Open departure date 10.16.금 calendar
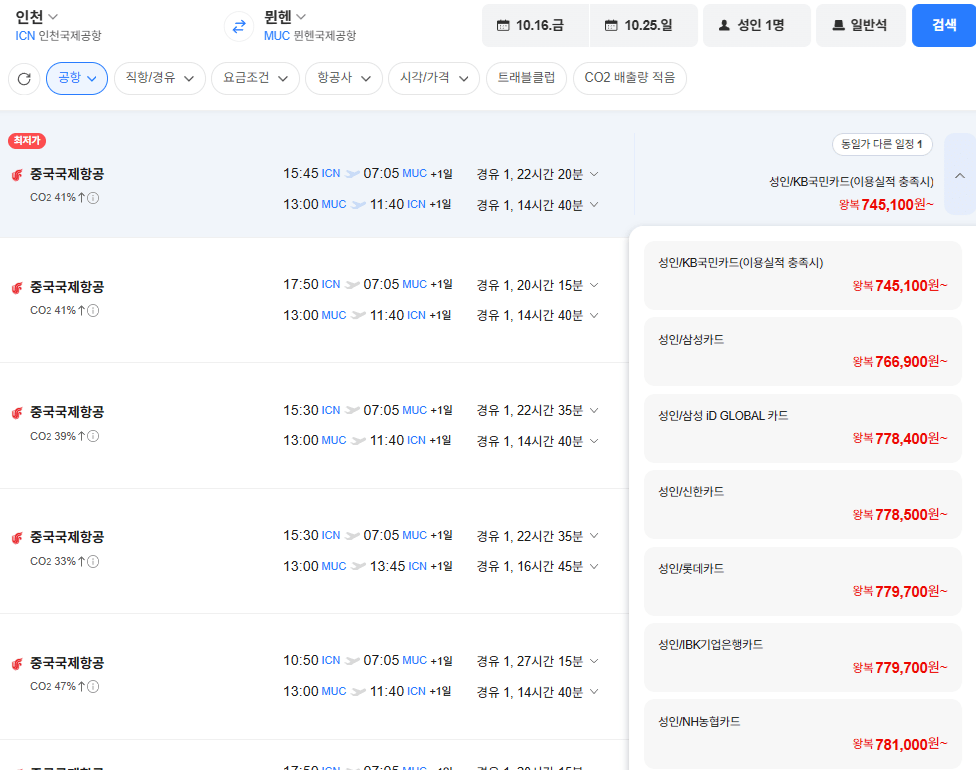 535,26
